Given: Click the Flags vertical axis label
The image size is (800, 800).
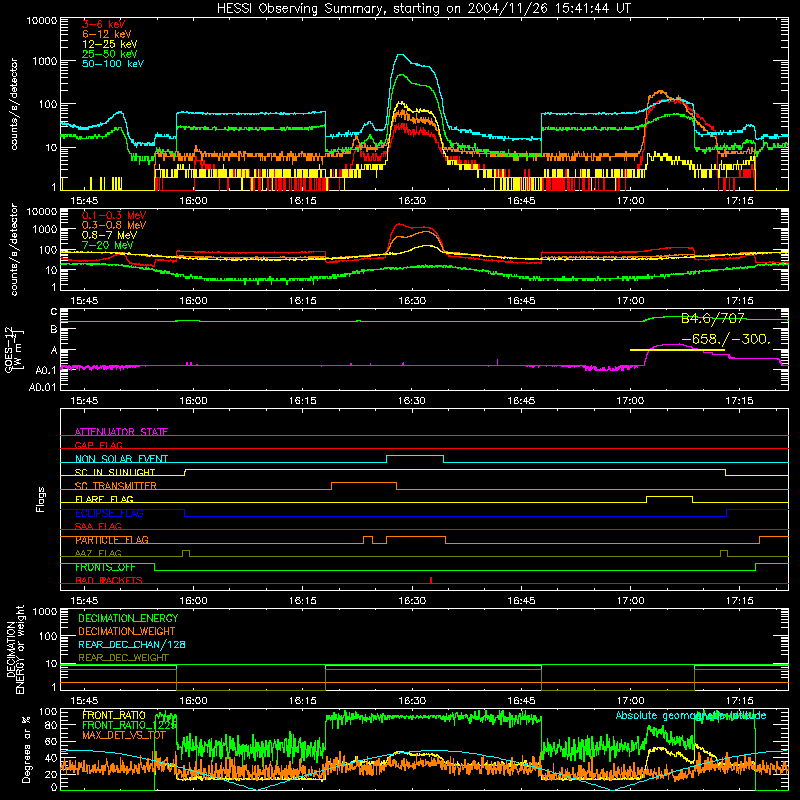Looking at the screenshot, I should click(x=41, y=499).
